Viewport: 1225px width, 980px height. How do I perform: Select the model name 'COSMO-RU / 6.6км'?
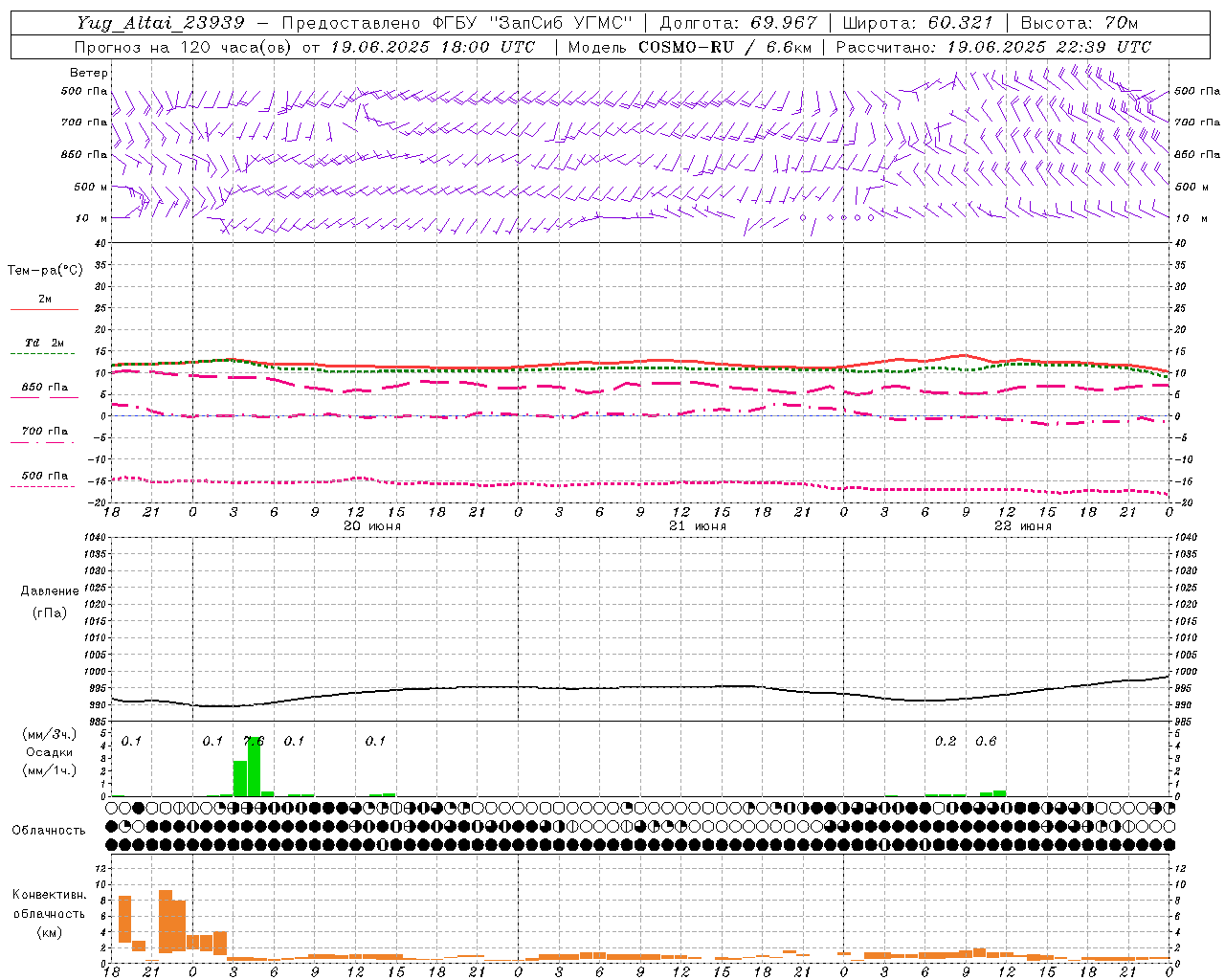click(725, 47)
